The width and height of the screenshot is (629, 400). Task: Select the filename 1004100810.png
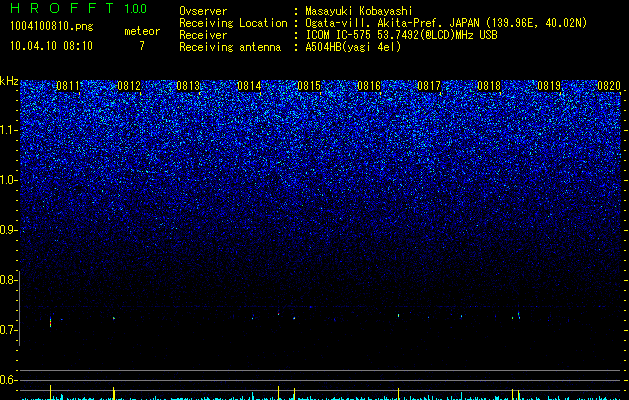point(52,26)
